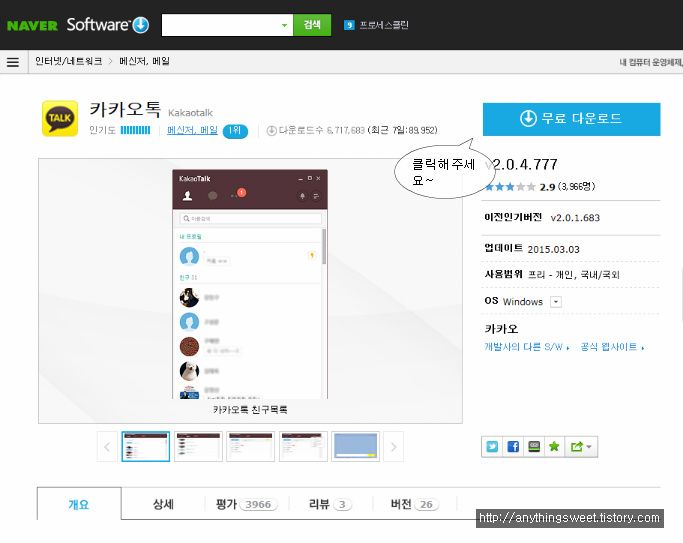Add to favorites with green star icon
683x543 pixels.
(554, 447)
